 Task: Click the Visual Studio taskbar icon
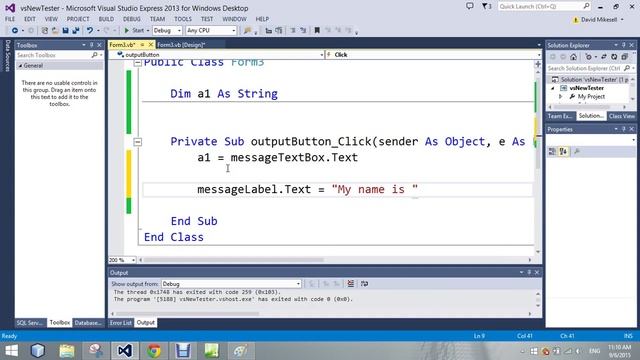(x=124, y=351)
